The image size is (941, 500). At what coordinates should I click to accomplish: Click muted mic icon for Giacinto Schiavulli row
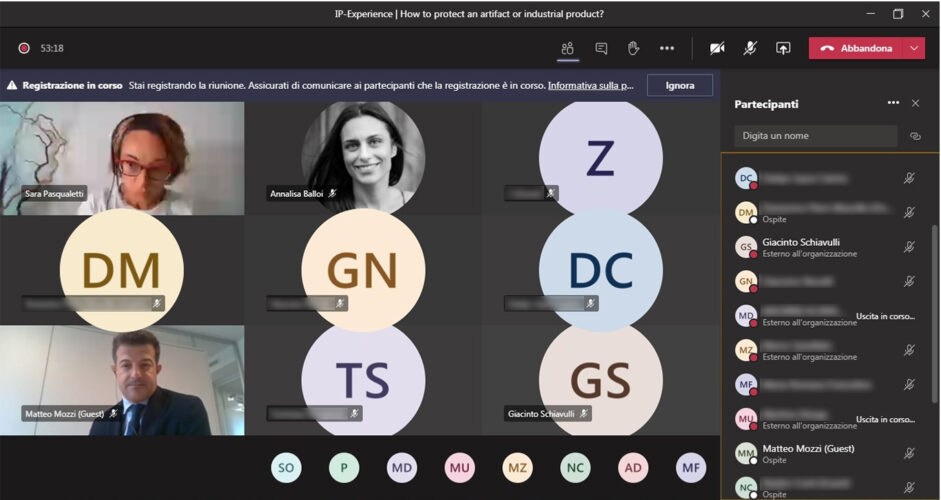pyautogui.click(x=909, y=247)
